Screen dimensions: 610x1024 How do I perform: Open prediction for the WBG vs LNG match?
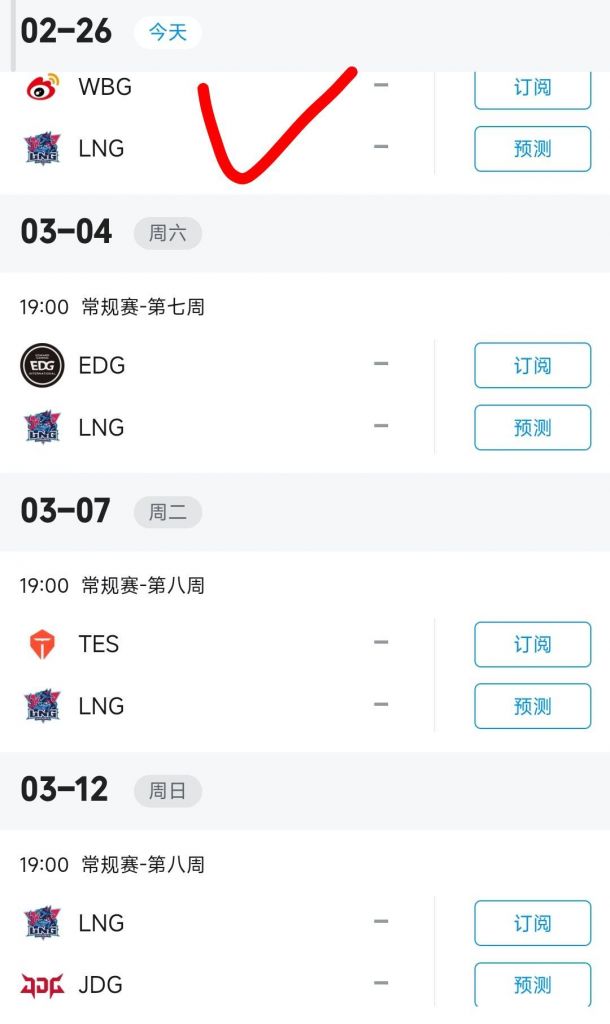coord(532,147)
